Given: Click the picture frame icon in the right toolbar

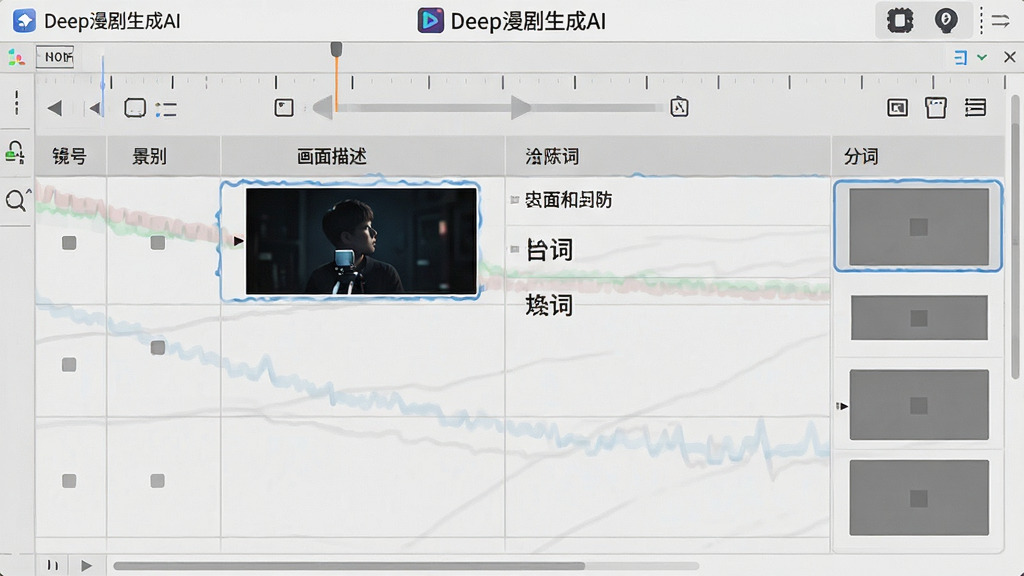Looking at the screenshot, I should [x=897, y=108].
